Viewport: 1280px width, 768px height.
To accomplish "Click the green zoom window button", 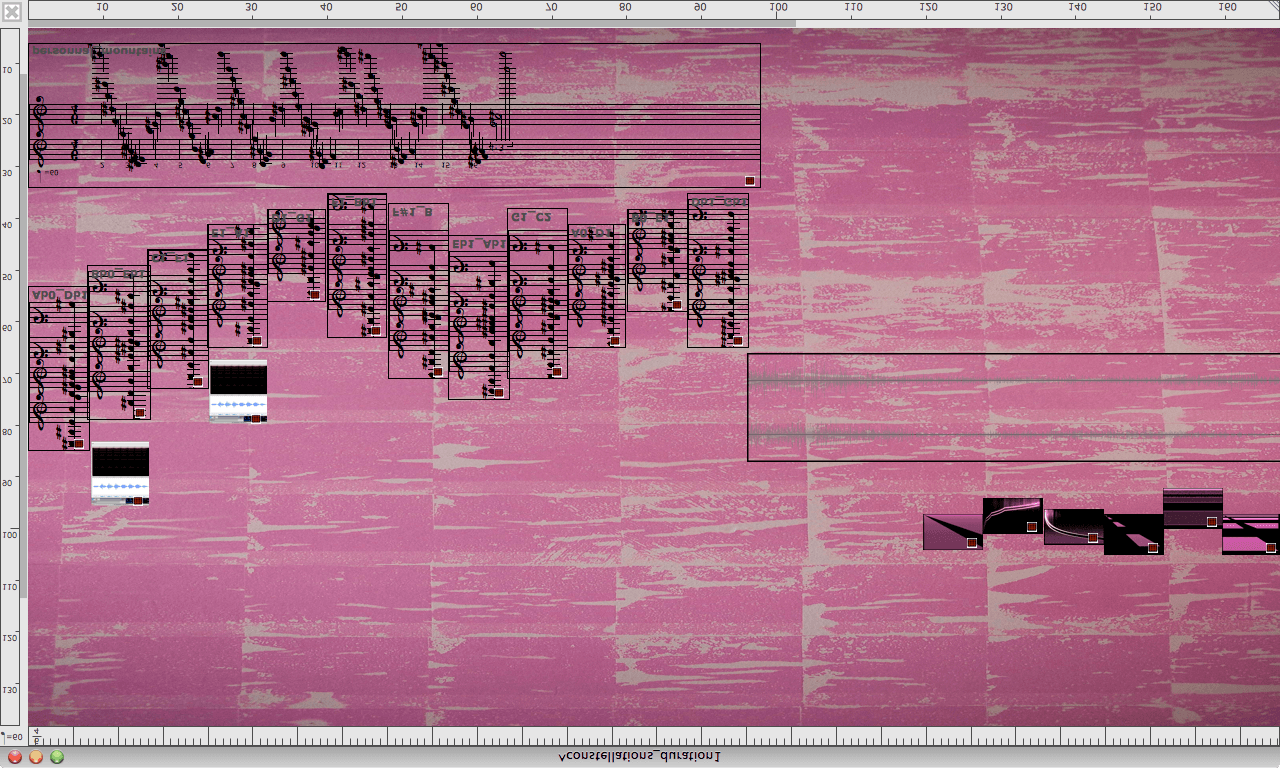I will pyautogui.click(x=57, y=757).
